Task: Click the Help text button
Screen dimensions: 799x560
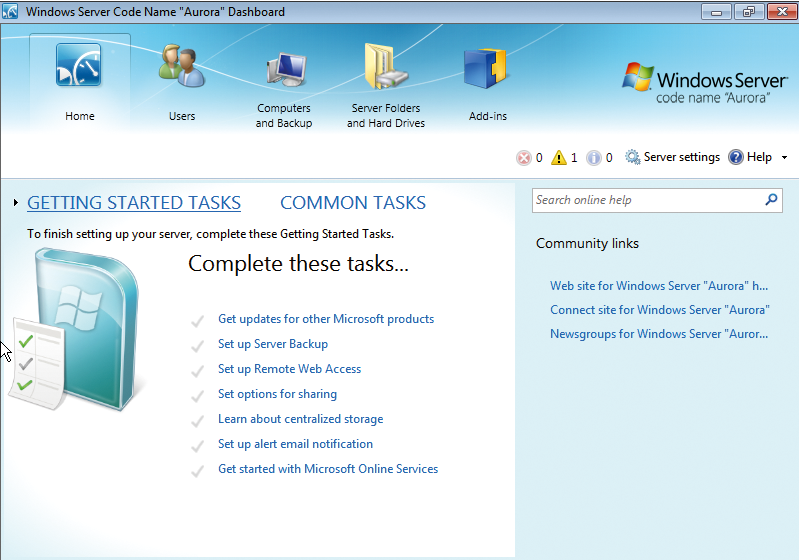Action: [759, 157]
